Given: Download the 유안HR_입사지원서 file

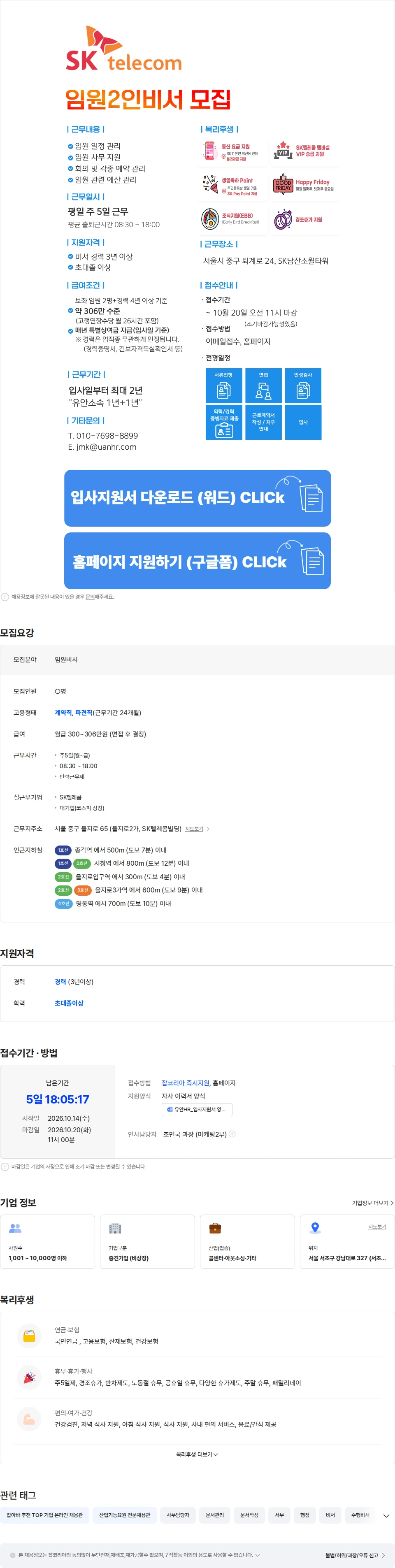Looking at the screenshot, I should [197, 1110].
